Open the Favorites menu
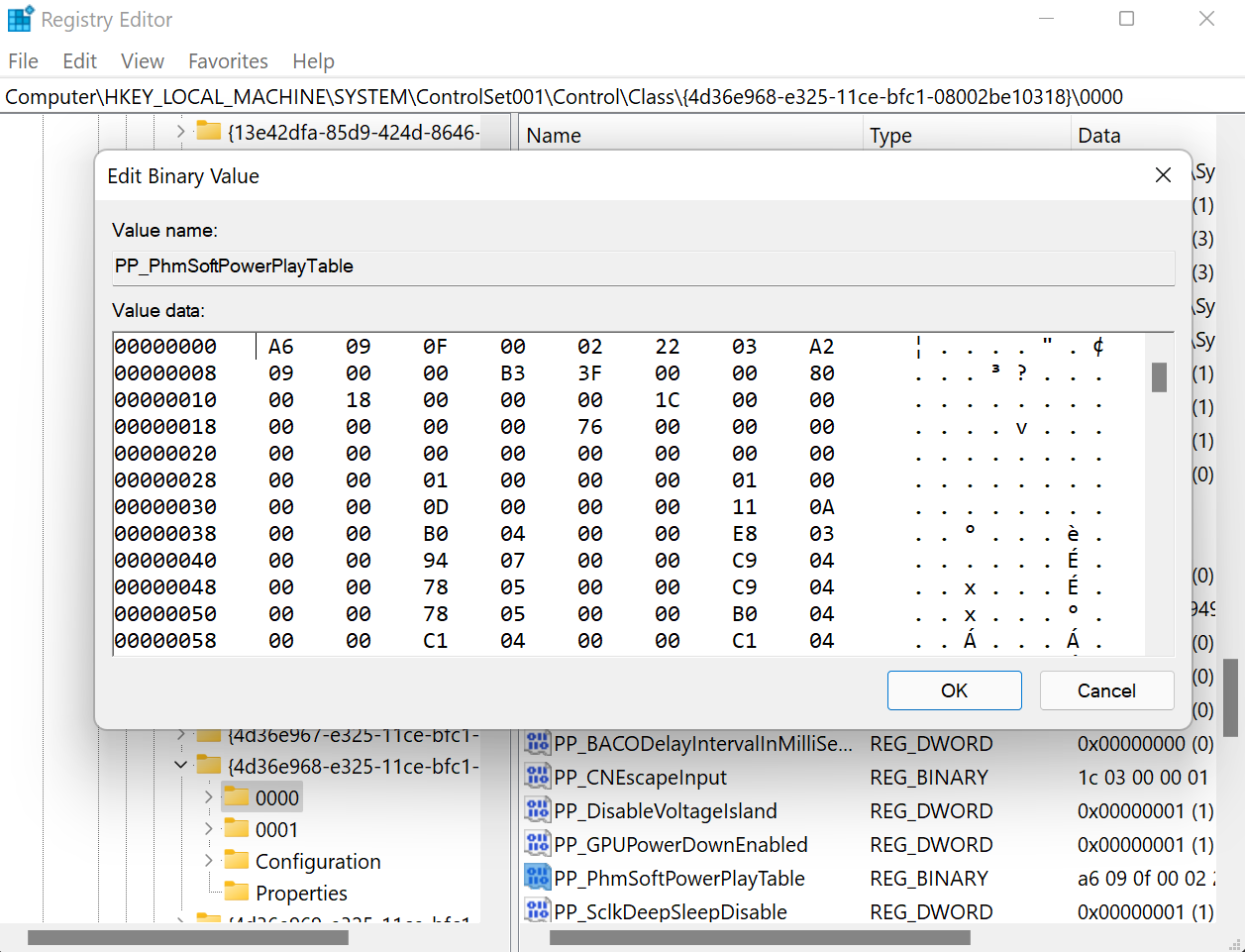This screenshot has width=1245, height=952. pyautogui.click(x=228, y=61)
